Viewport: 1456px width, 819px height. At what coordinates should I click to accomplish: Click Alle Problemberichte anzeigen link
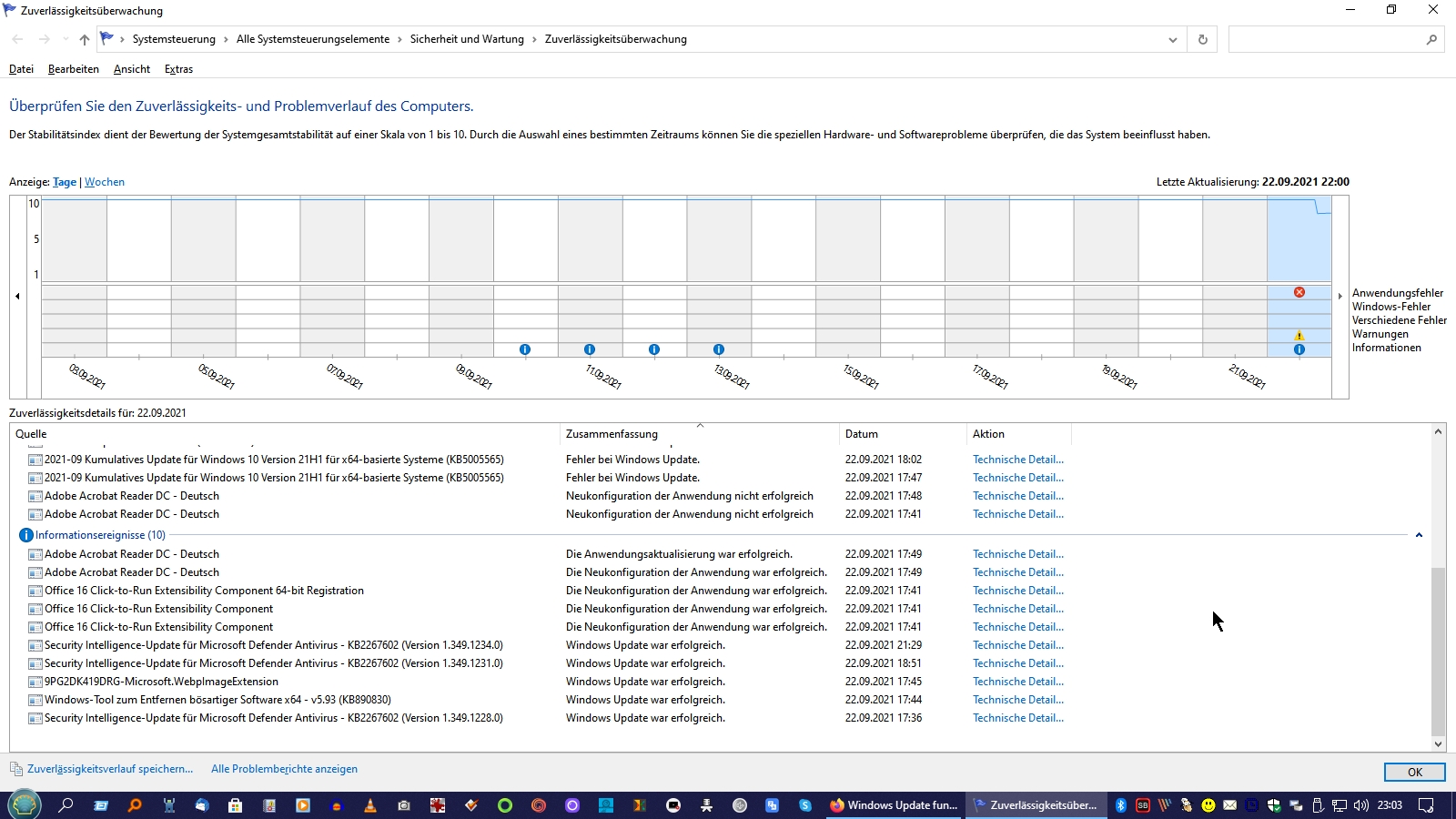284,769
